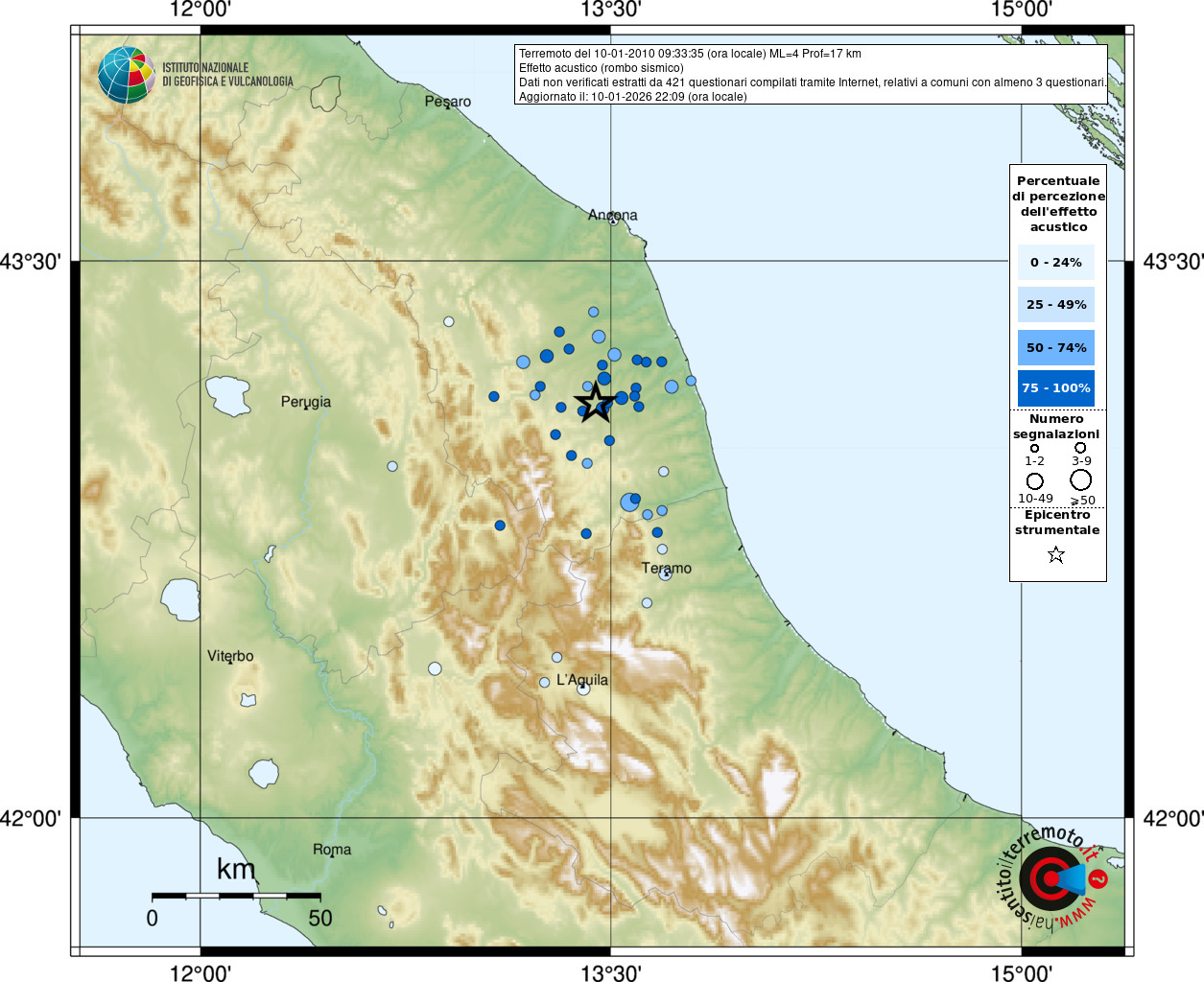Image resolution: width=1204 pixels, height=982 pixels.
Task: Click the pale marker east of Perugia
Action: click(392, 466)
